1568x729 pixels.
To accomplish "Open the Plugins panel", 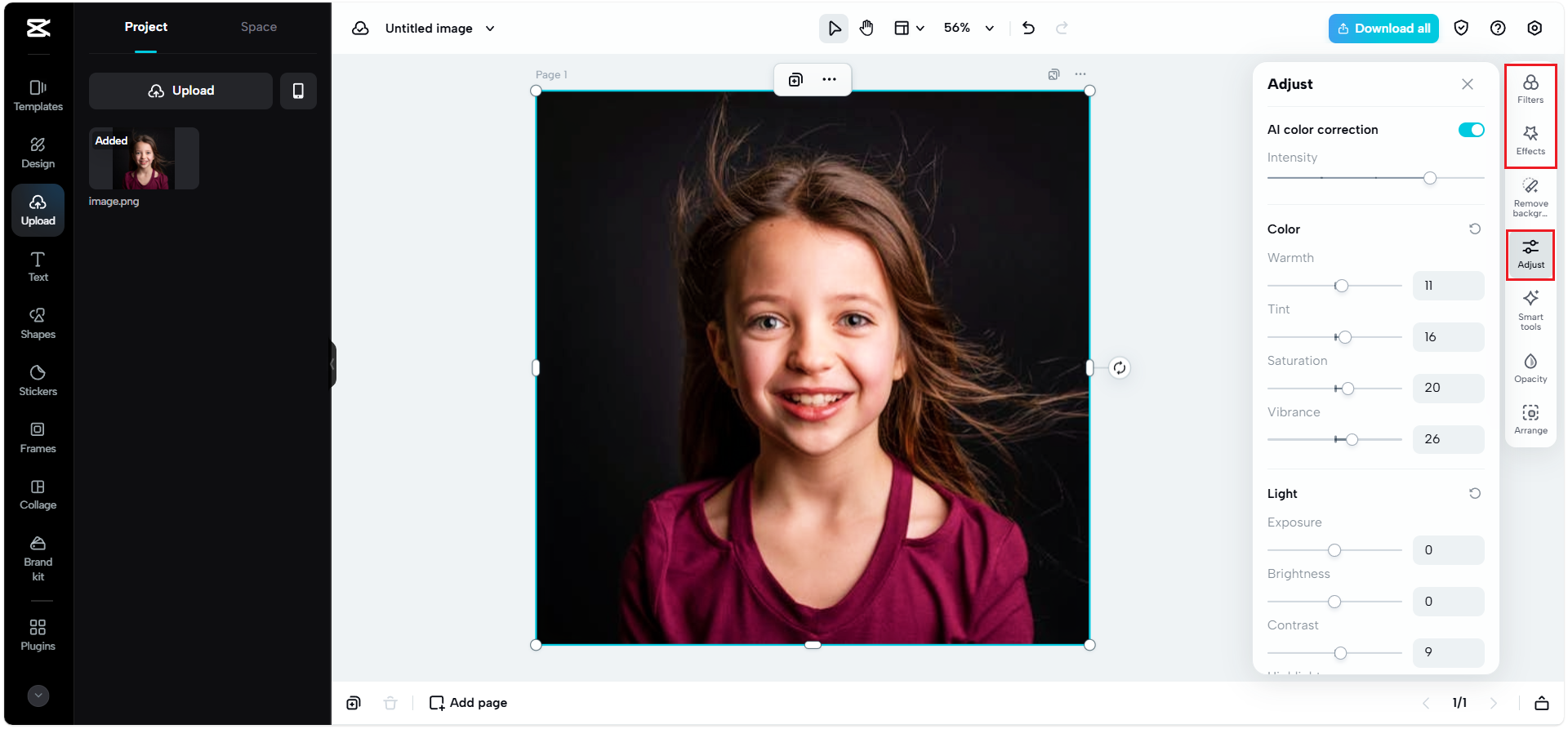I will [38, 635].
